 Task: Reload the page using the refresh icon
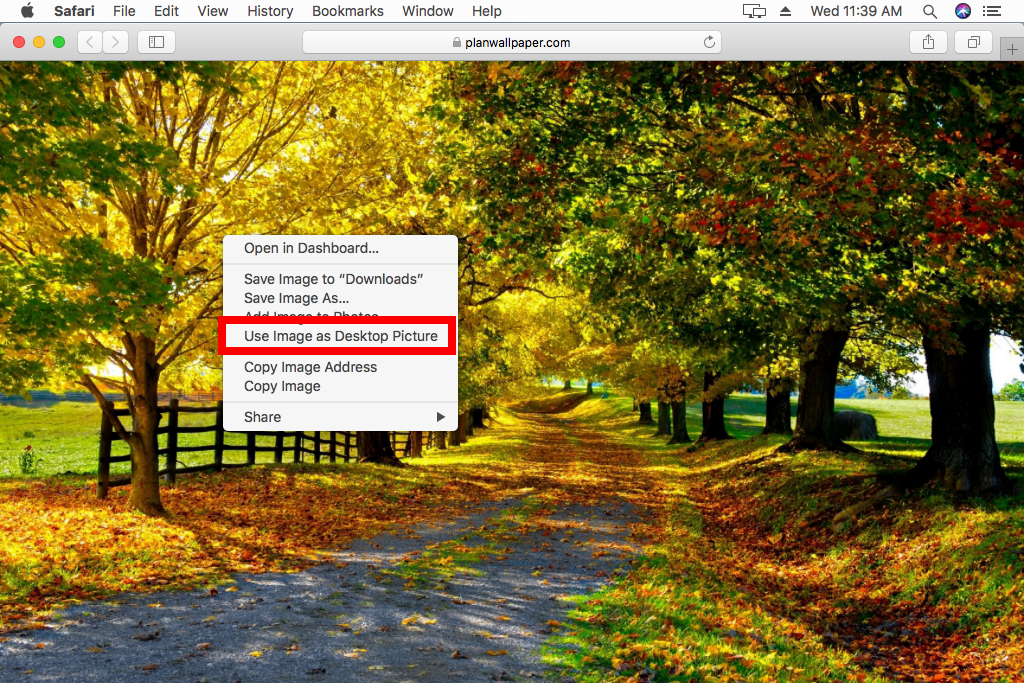click(709, 42)
